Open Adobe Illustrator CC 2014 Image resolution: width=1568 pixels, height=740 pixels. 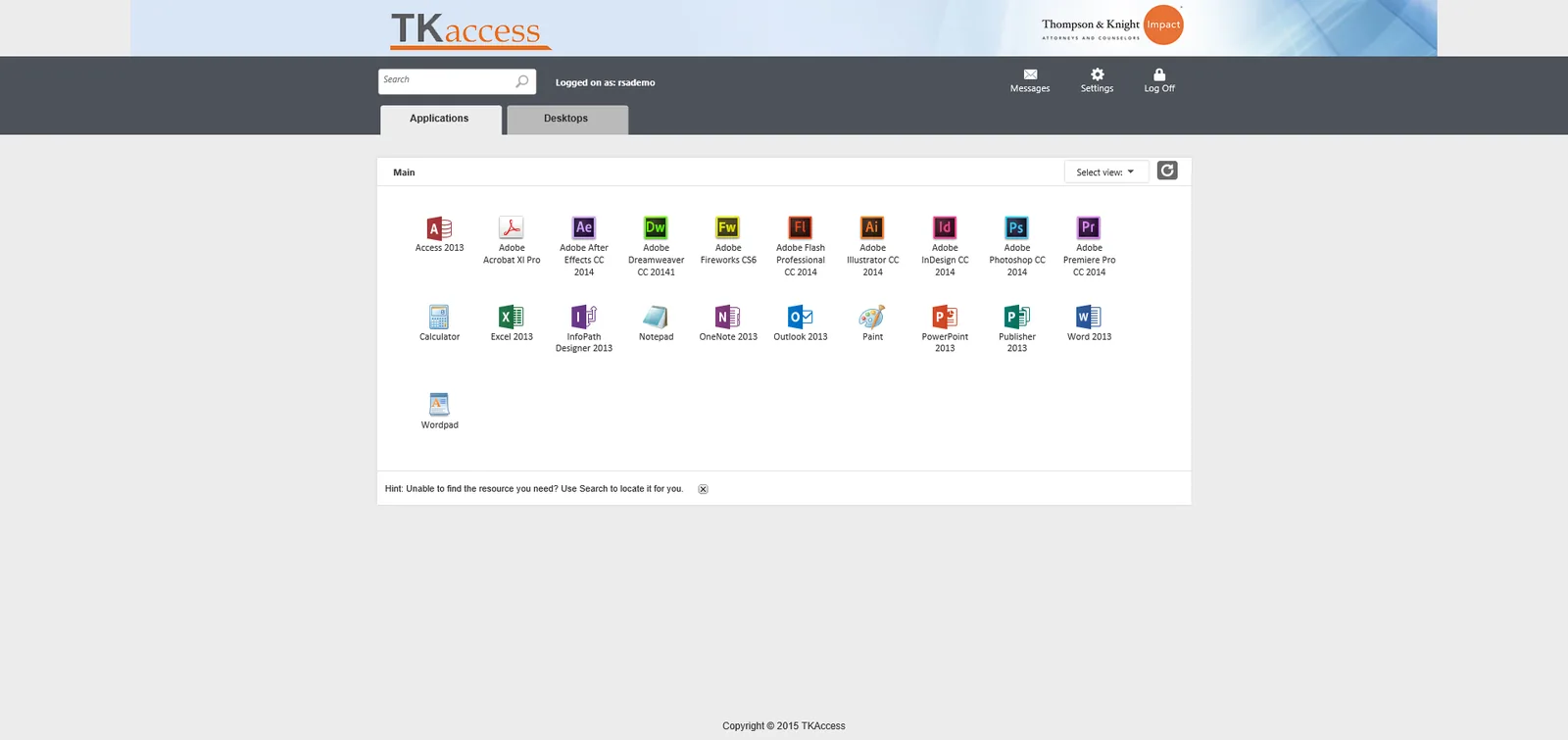(872, 247)
